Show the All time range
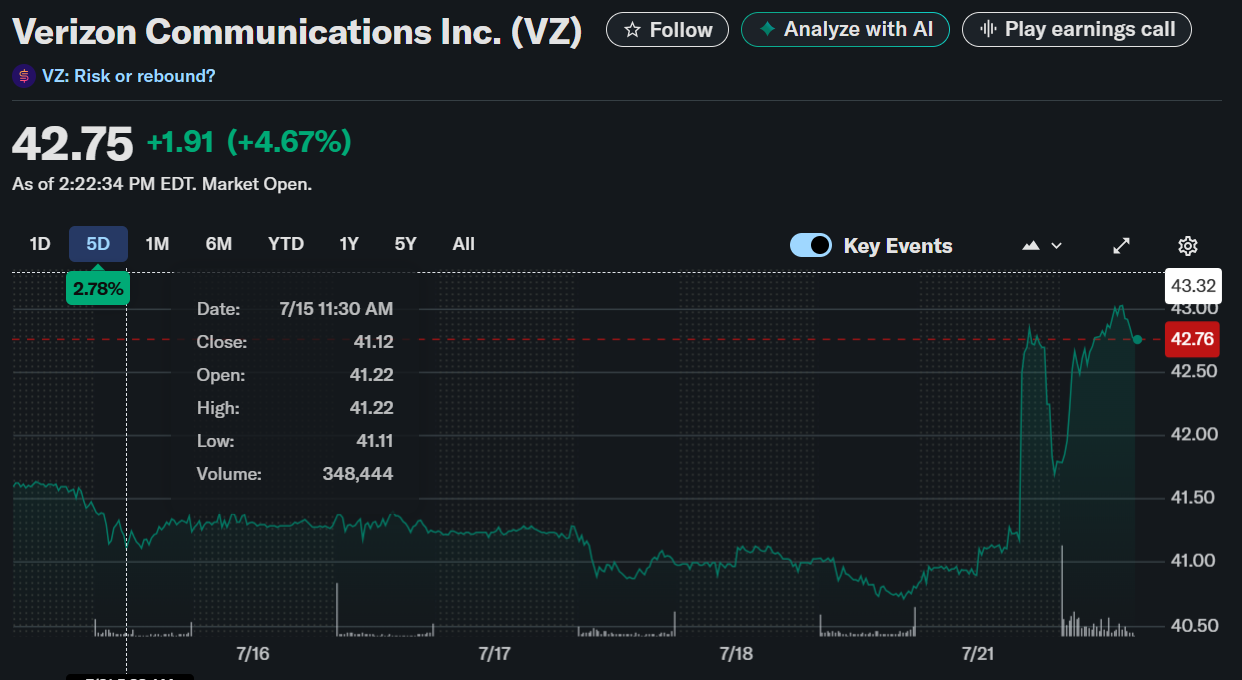The image size is (1242, 680). tap(463, 244)
